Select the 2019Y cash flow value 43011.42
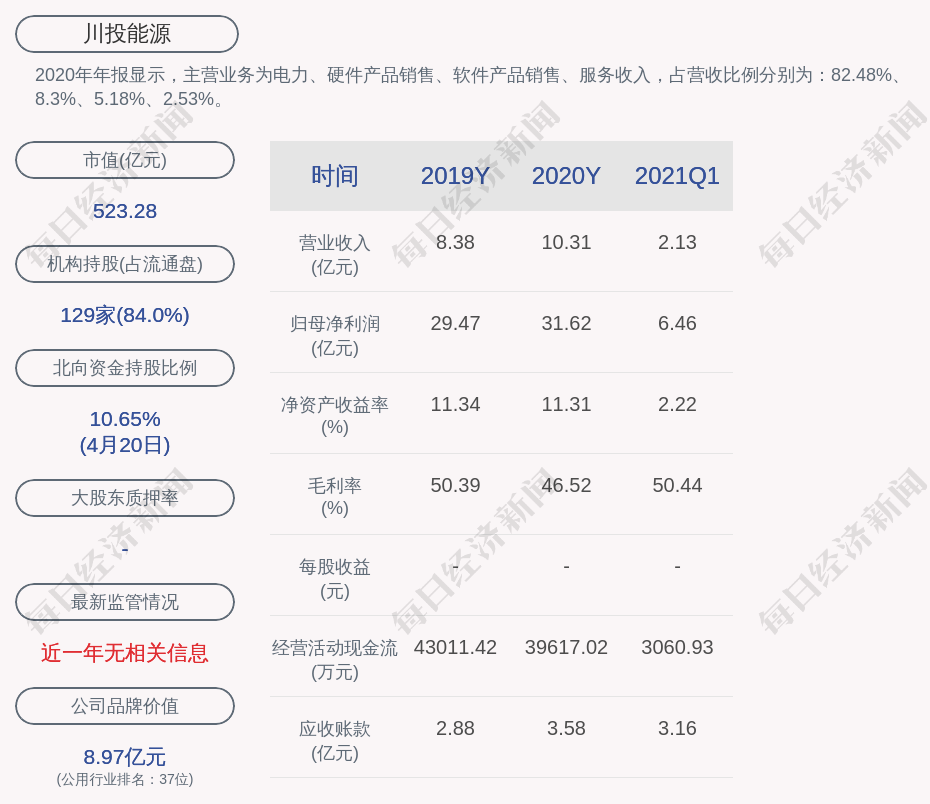This screenshot has width=930, height=804. [x=455, y=647]
